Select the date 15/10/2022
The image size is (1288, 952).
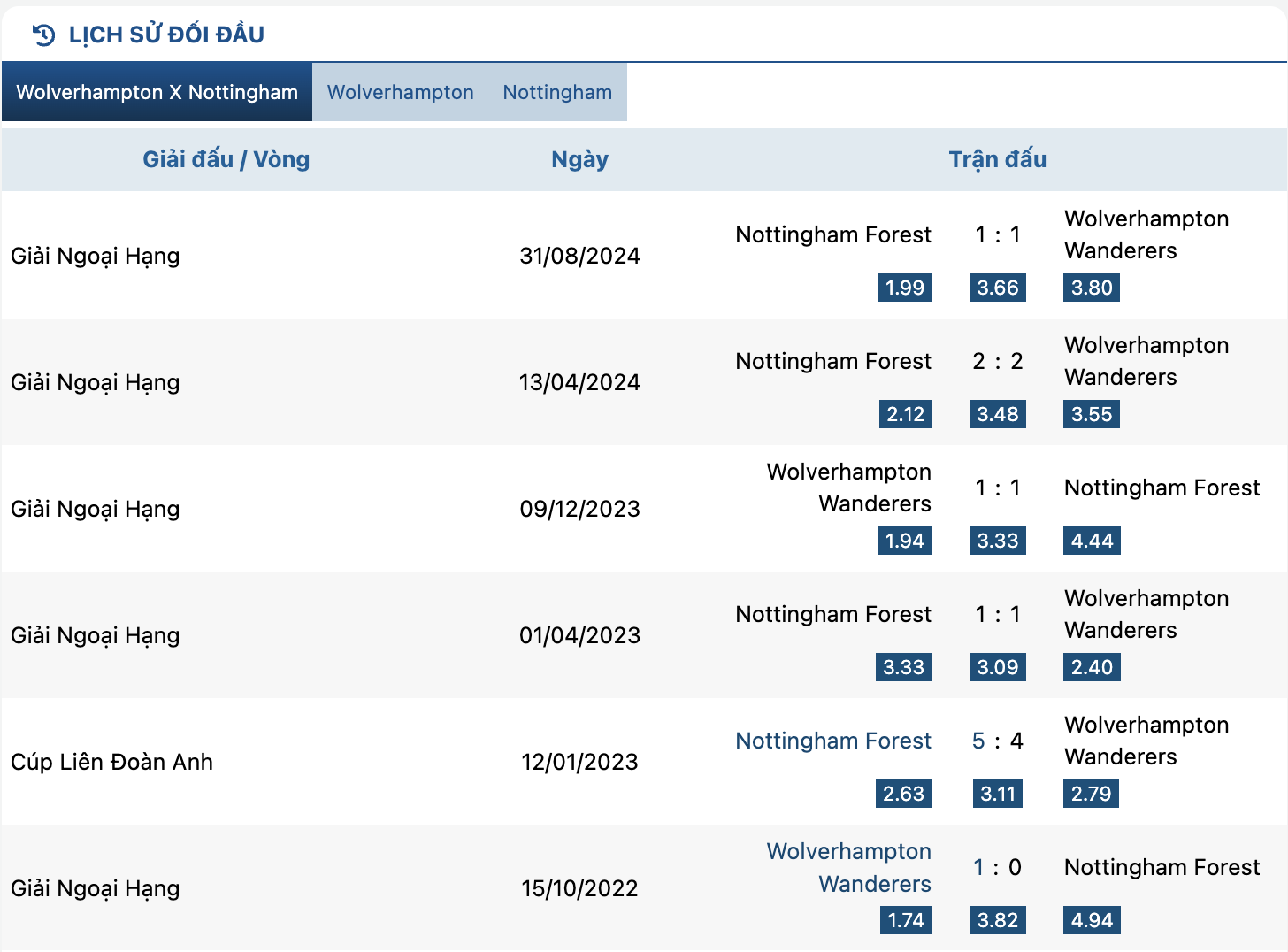click(580, 888)
